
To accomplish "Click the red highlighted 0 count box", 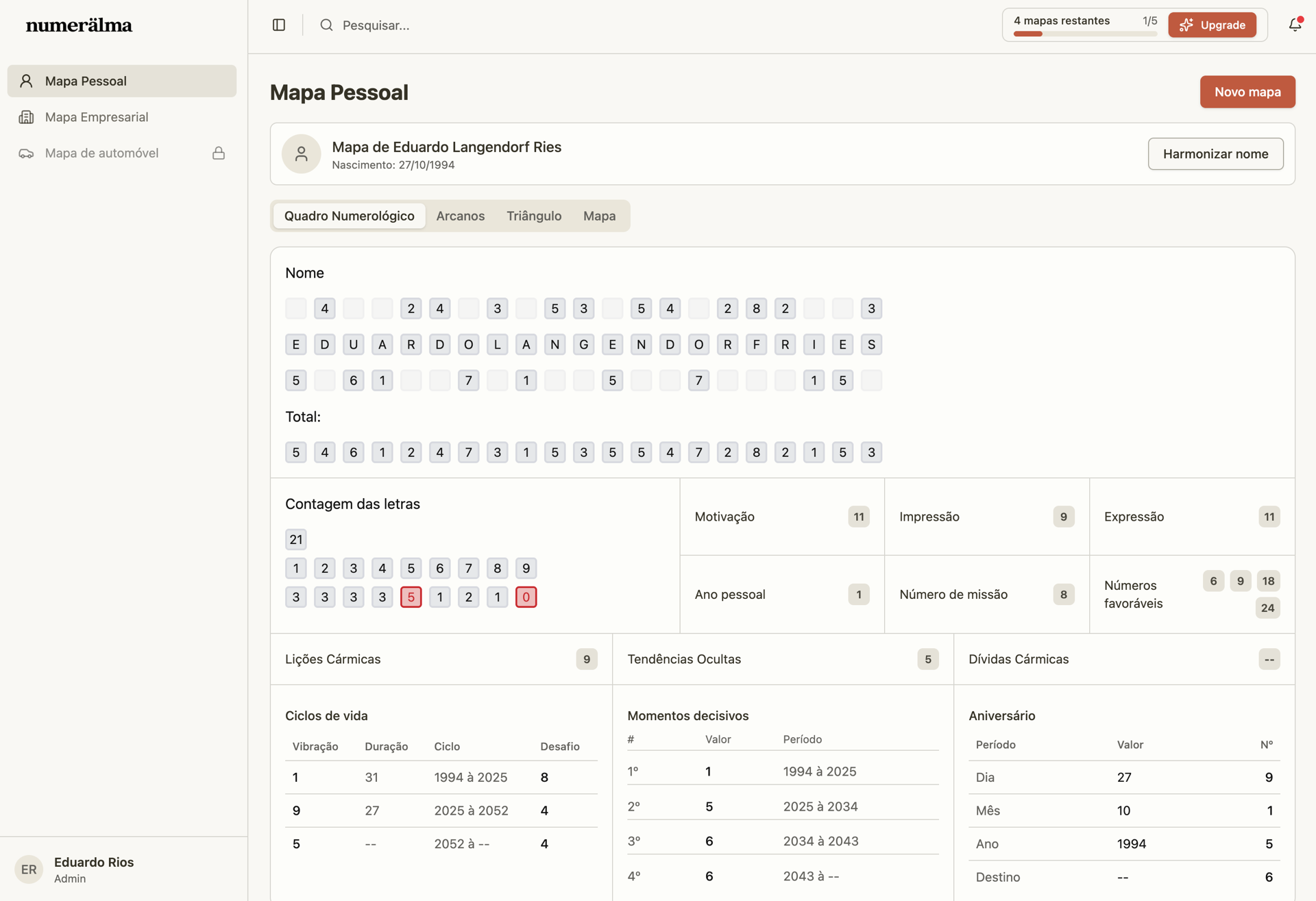I will (x=526, y=597).
